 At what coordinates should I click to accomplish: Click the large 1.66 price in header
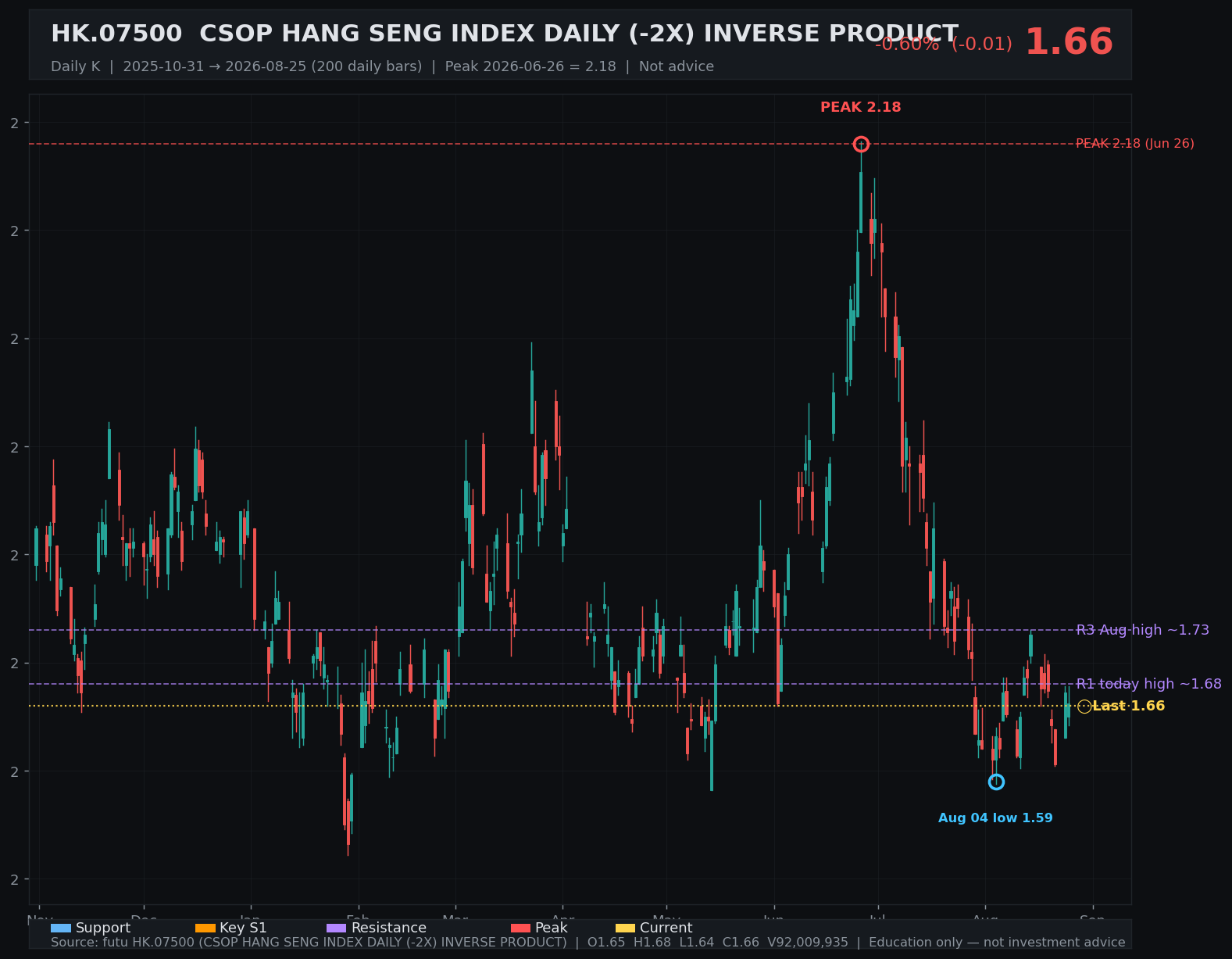point(1069,42)
